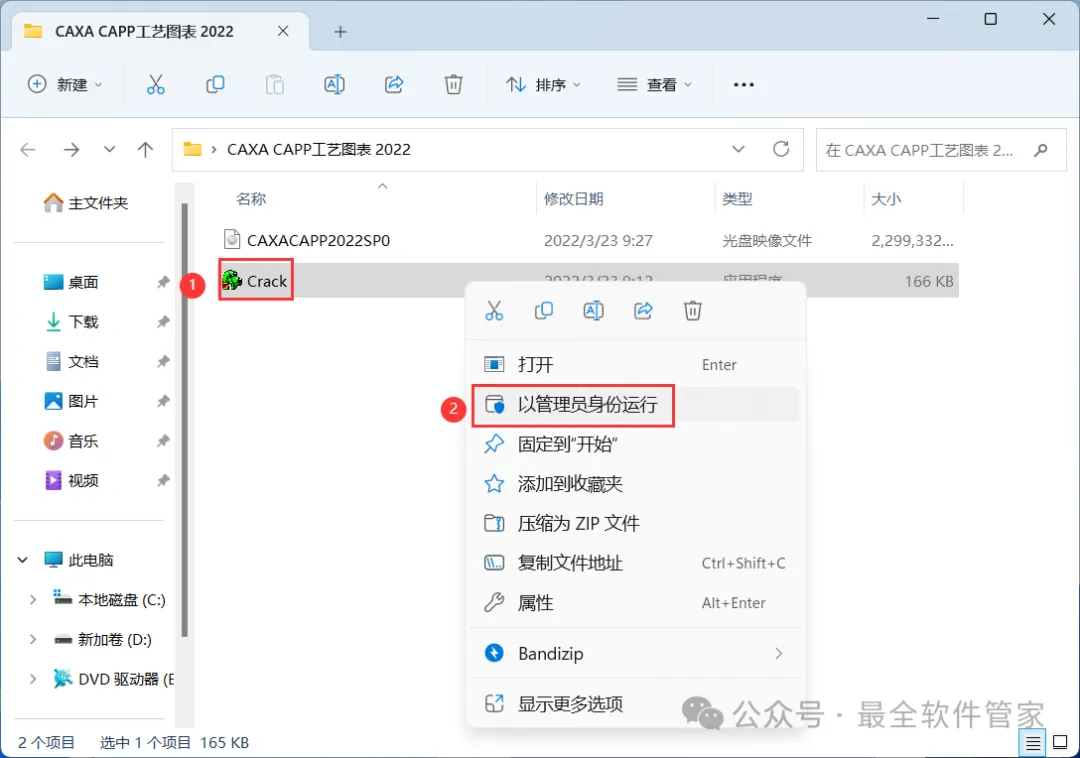Open the 排序 (Sort) dropdown
Viewport: 1080px width, 758px height.
click(x=543, y=85)
